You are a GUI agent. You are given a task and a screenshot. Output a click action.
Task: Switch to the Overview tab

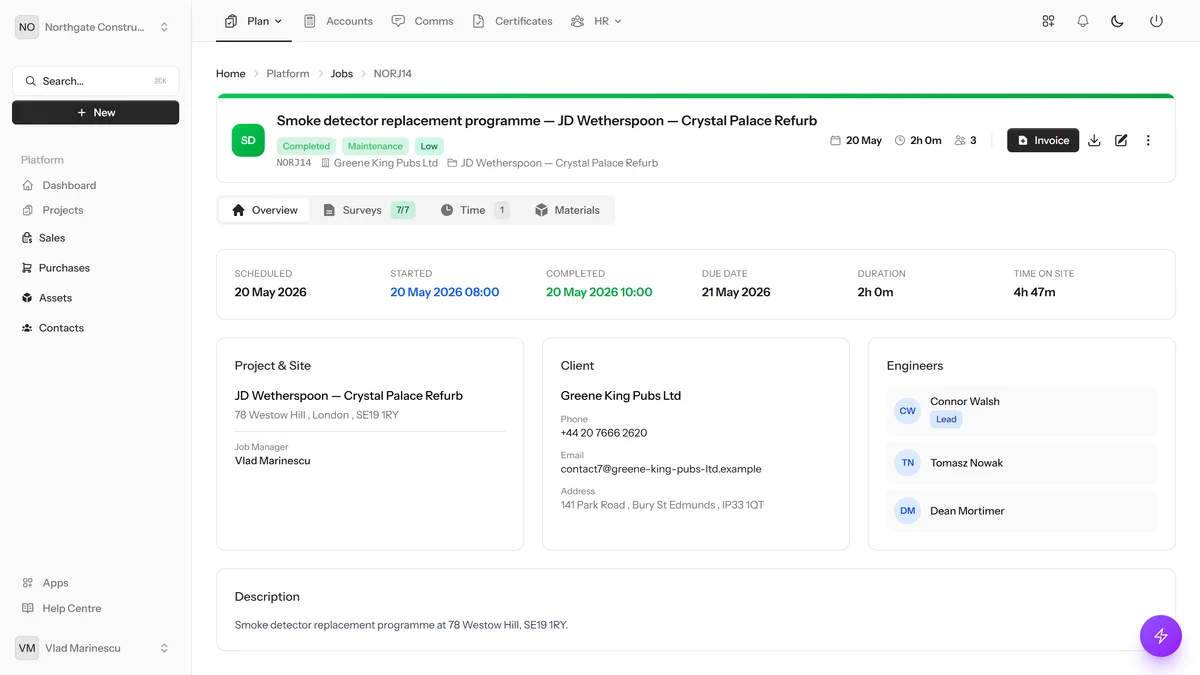pos(265,210)
